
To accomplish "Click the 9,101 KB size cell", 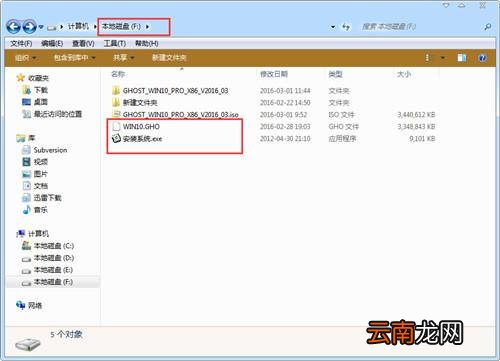I will (x=422, y=139).
